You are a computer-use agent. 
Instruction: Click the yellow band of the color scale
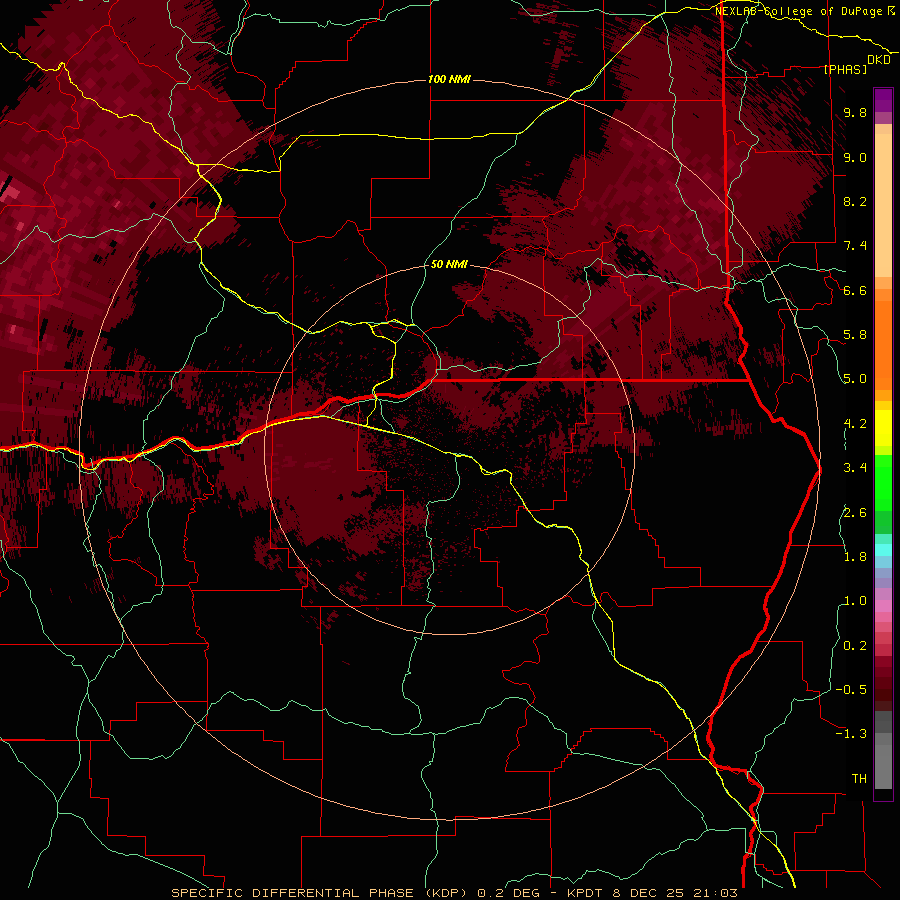[883, 428]
